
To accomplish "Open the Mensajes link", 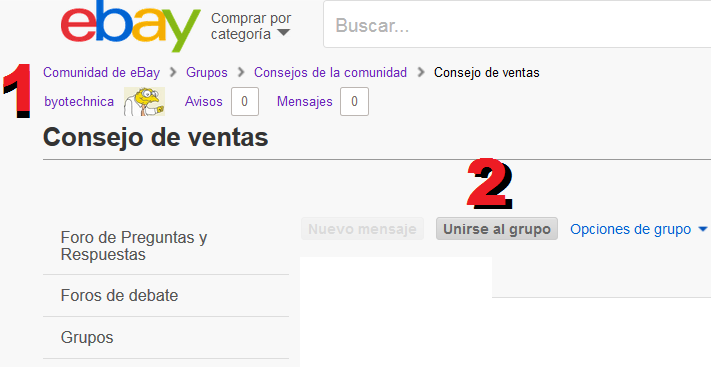I will (x=305, y=102).
